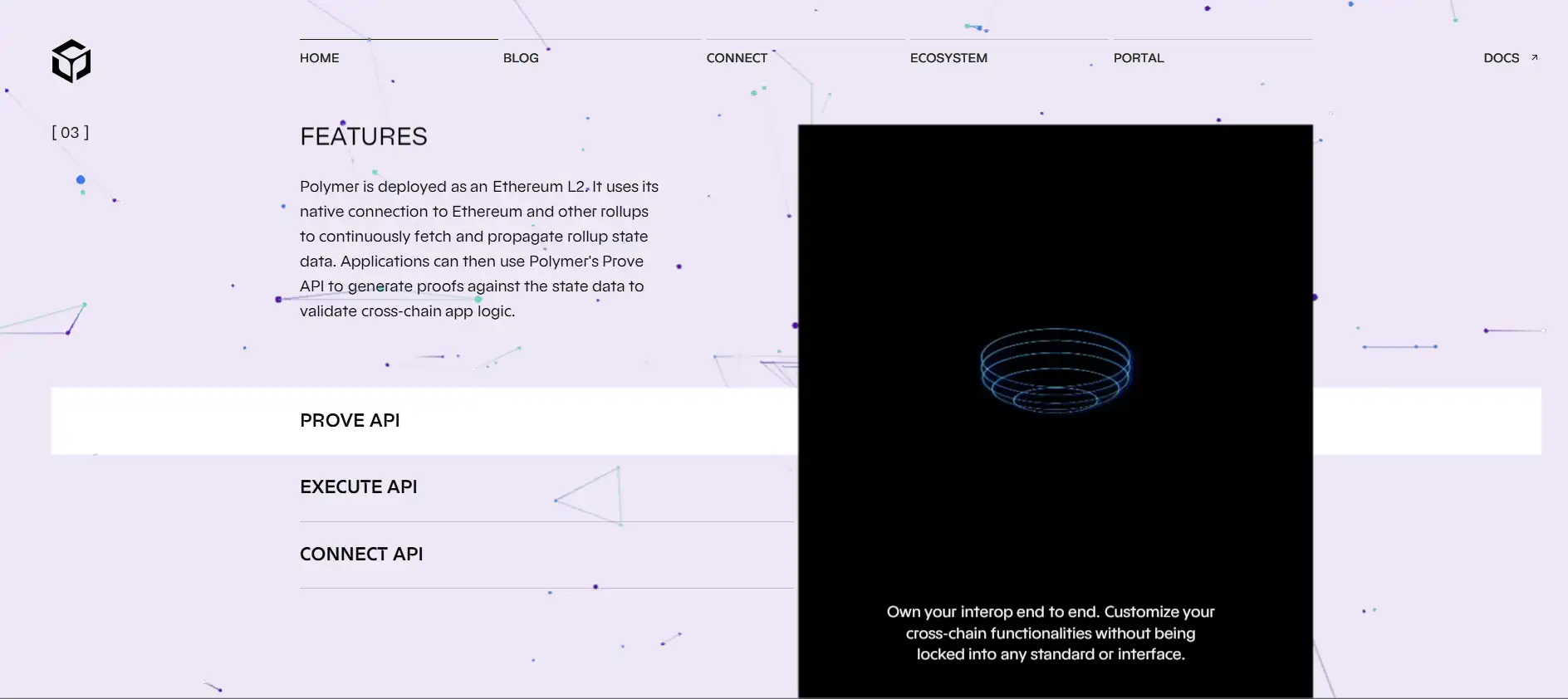Open the HOME navigation item
The width and height of the screenshot is (1568, 699).
click(320, 58)
